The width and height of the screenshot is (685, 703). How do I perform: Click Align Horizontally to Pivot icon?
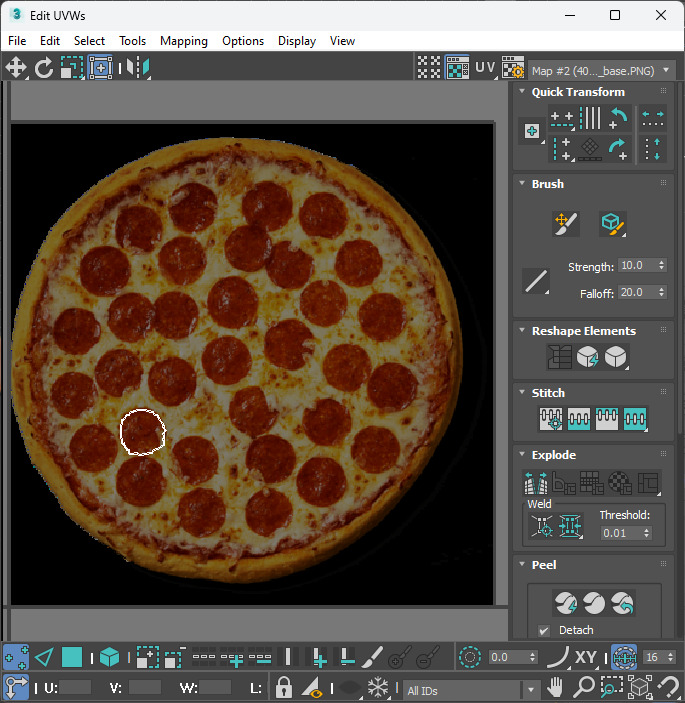pyautogui.click(x=562, y=119)
